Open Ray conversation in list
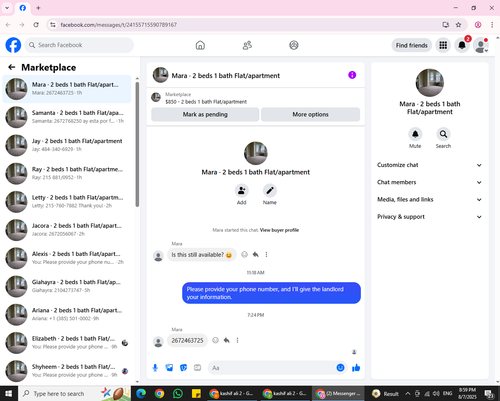The height and width of the screenshot is (401, 500). (x=67, y=173)
